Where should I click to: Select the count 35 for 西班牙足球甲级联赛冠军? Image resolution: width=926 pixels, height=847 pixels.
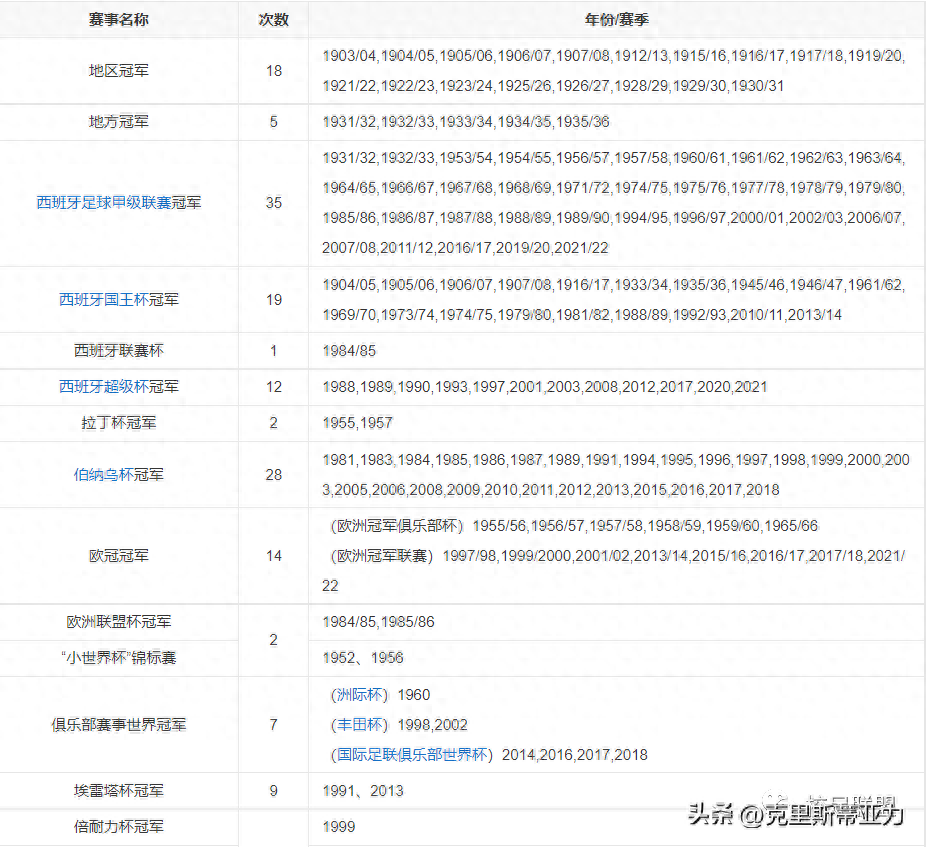pos(273,202)
